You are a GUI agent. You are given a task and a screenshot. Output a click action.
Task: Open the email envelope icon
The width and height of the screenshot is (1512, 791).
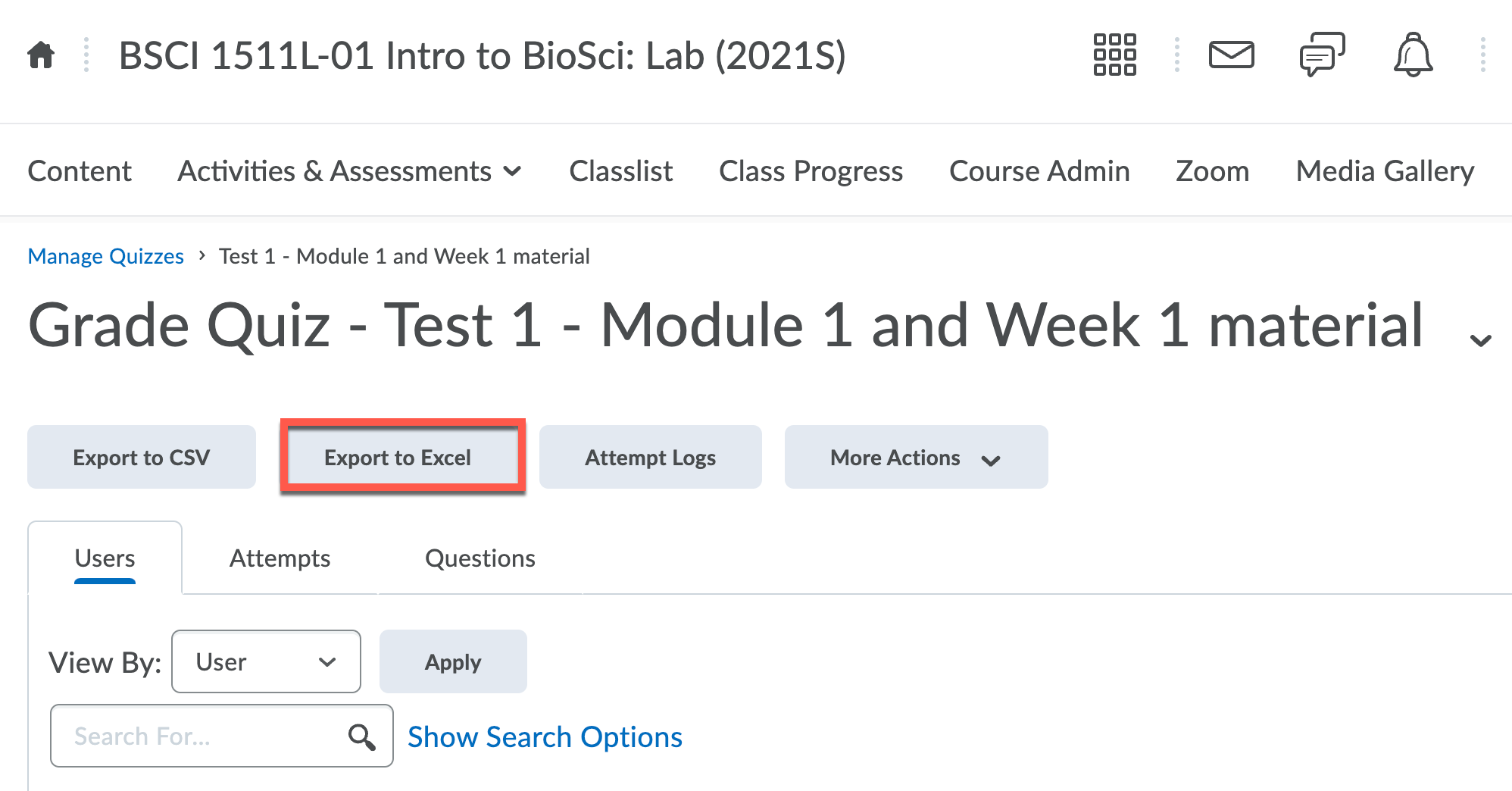(1231, 55)
